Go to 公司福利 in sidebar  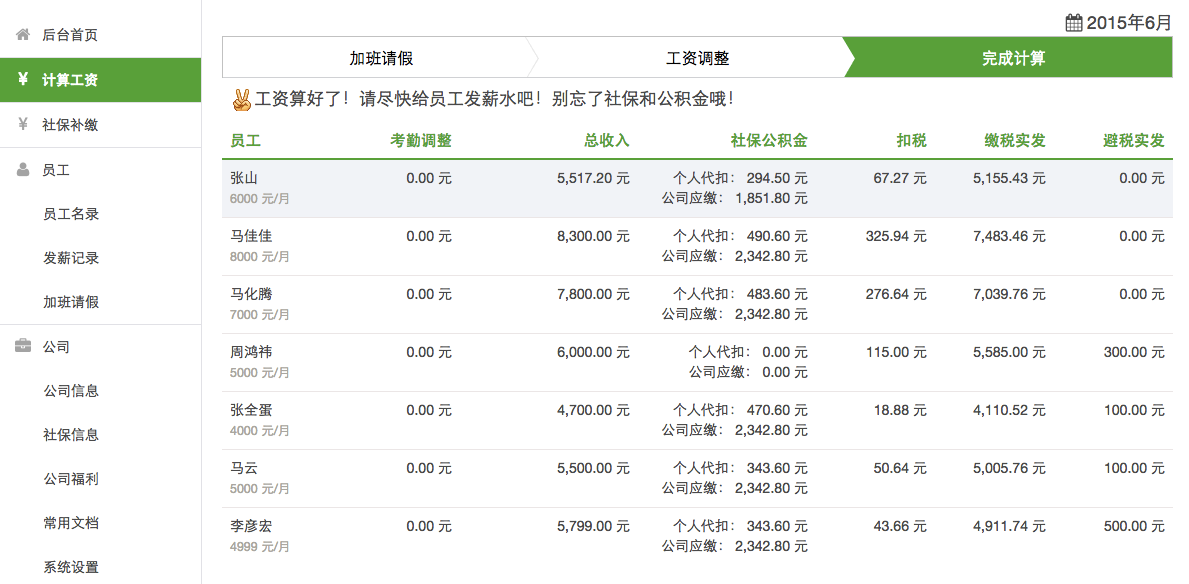point(71,479)
